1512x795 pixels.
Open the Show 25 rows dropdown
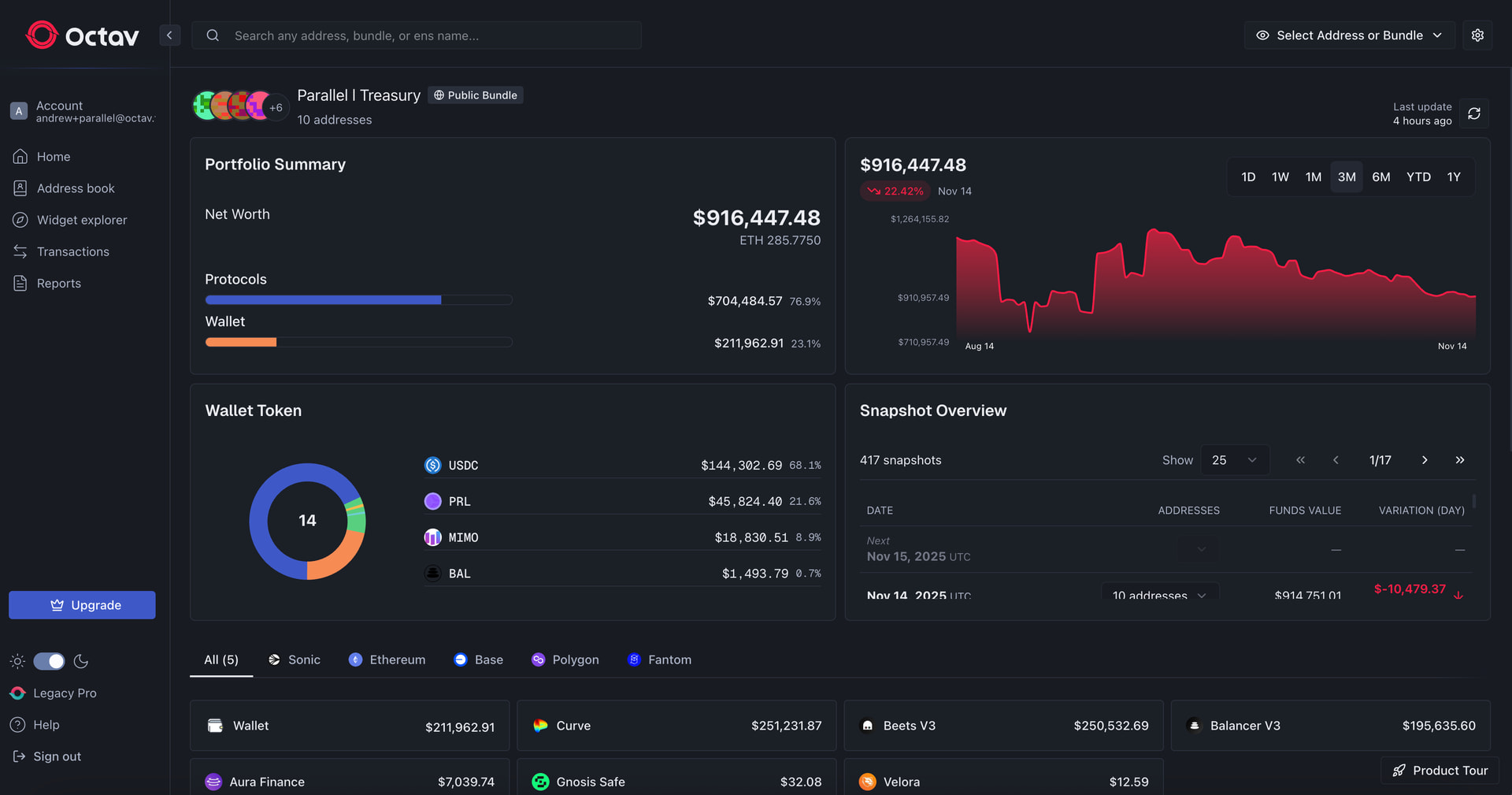(x=1234, y=460)
